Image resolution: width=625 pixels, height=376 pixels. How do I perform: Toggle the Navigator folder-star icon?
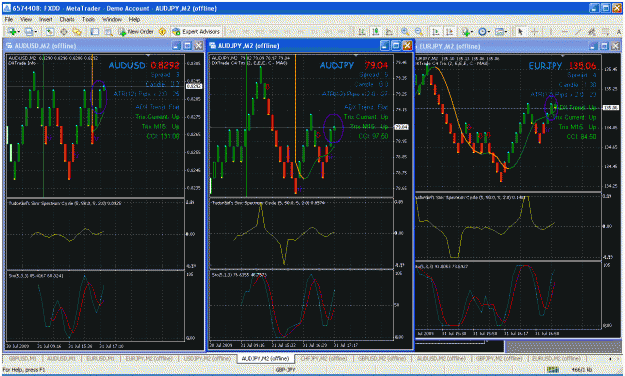point(77,31)
